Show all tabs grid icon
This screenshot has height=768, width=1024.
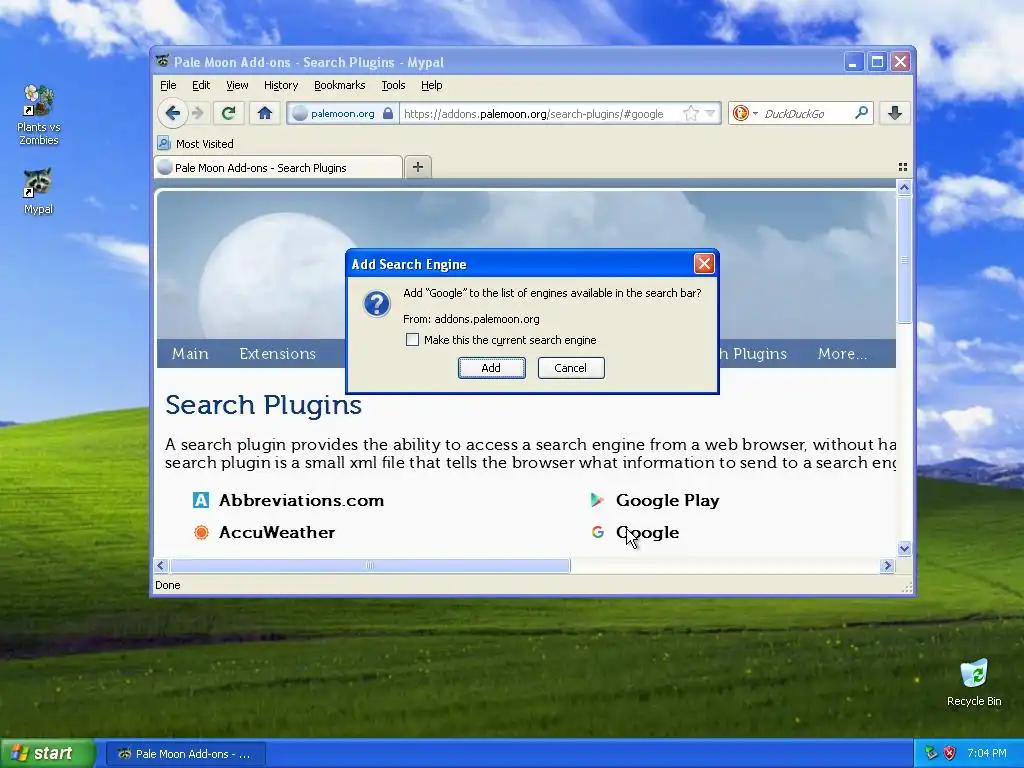pos(903,167)
